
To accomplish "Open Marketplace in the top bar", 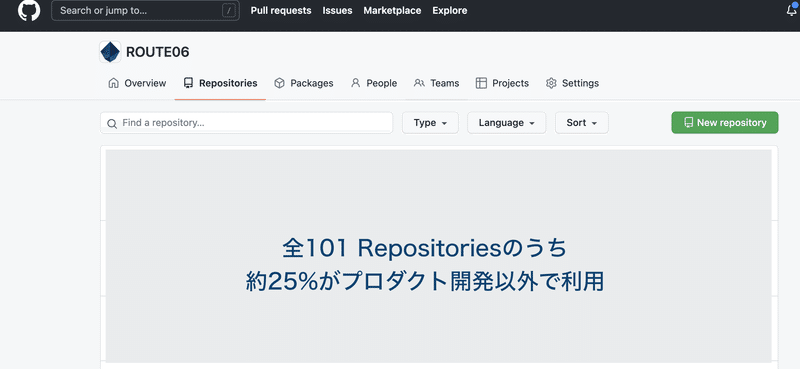I will click(392, 11).
